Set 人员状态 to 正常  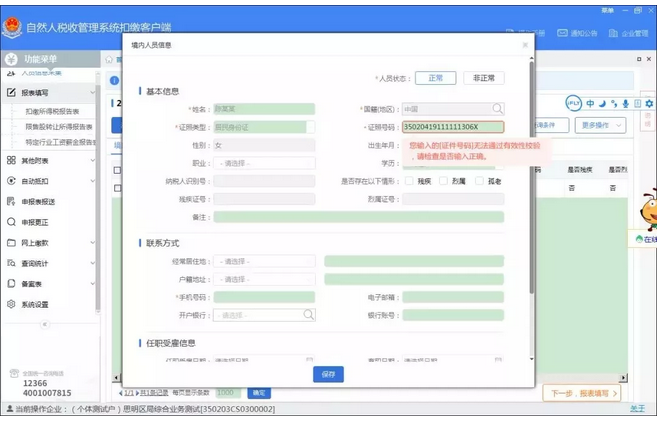(x=436, y=78)
